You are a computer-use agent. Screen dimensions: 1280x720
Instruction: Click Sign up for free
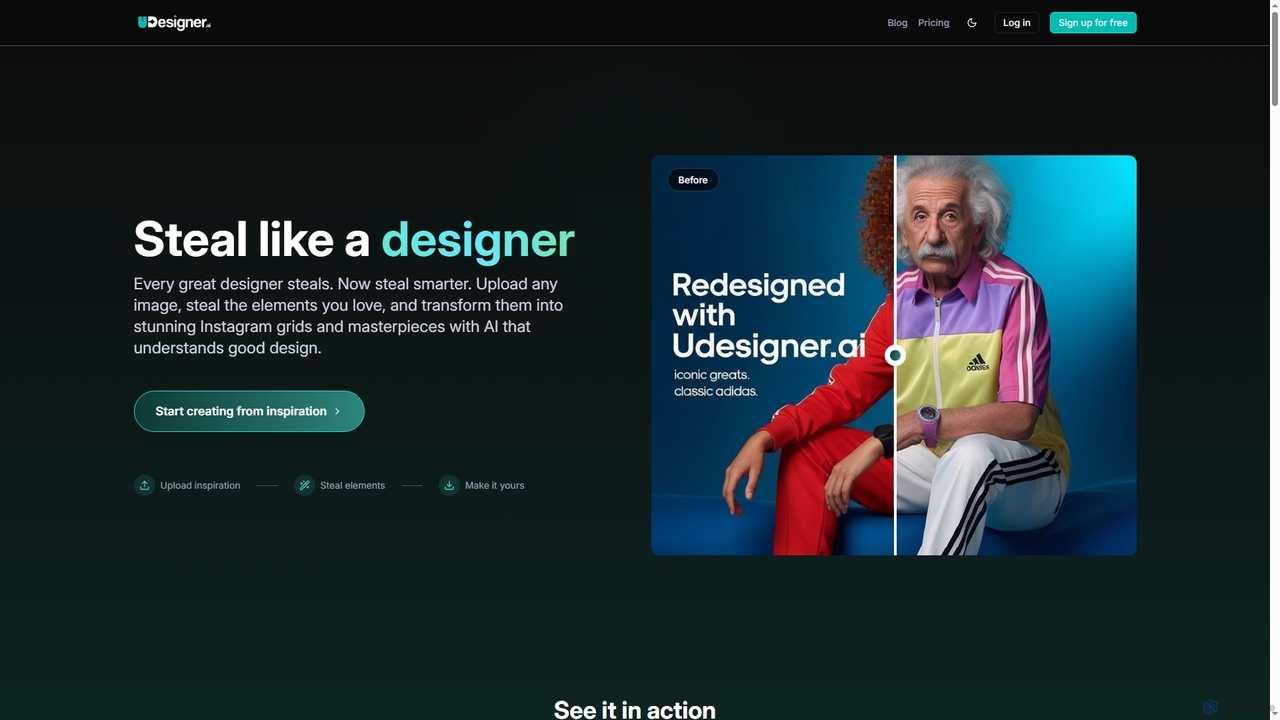pyautogui.click(x=1093, y=23)
